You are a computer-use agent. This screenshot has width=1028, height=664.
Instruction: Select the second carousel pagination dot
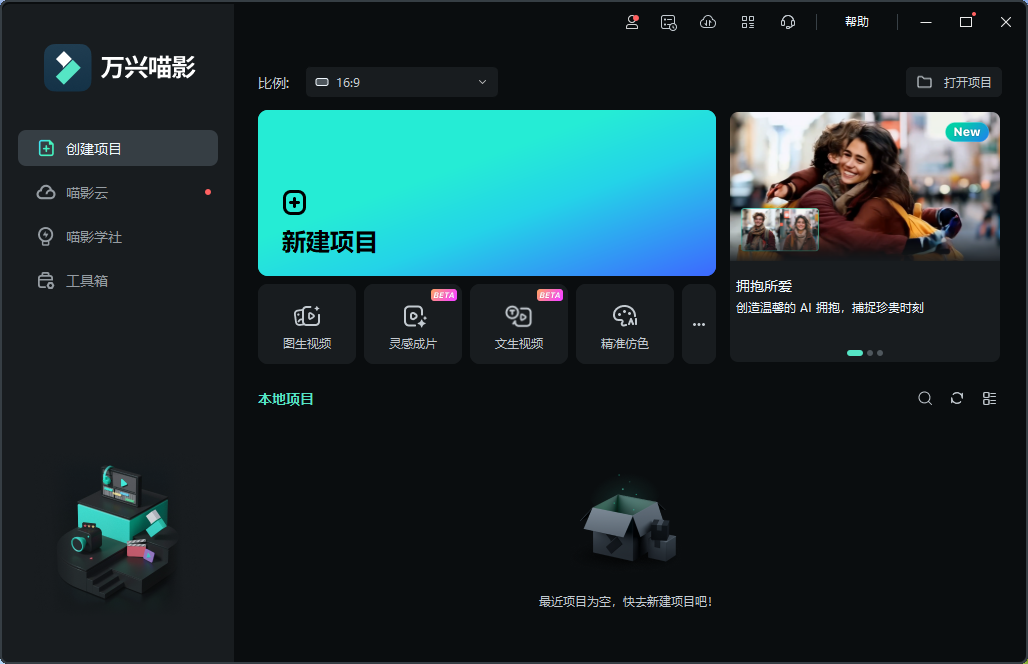pos(868,352)
